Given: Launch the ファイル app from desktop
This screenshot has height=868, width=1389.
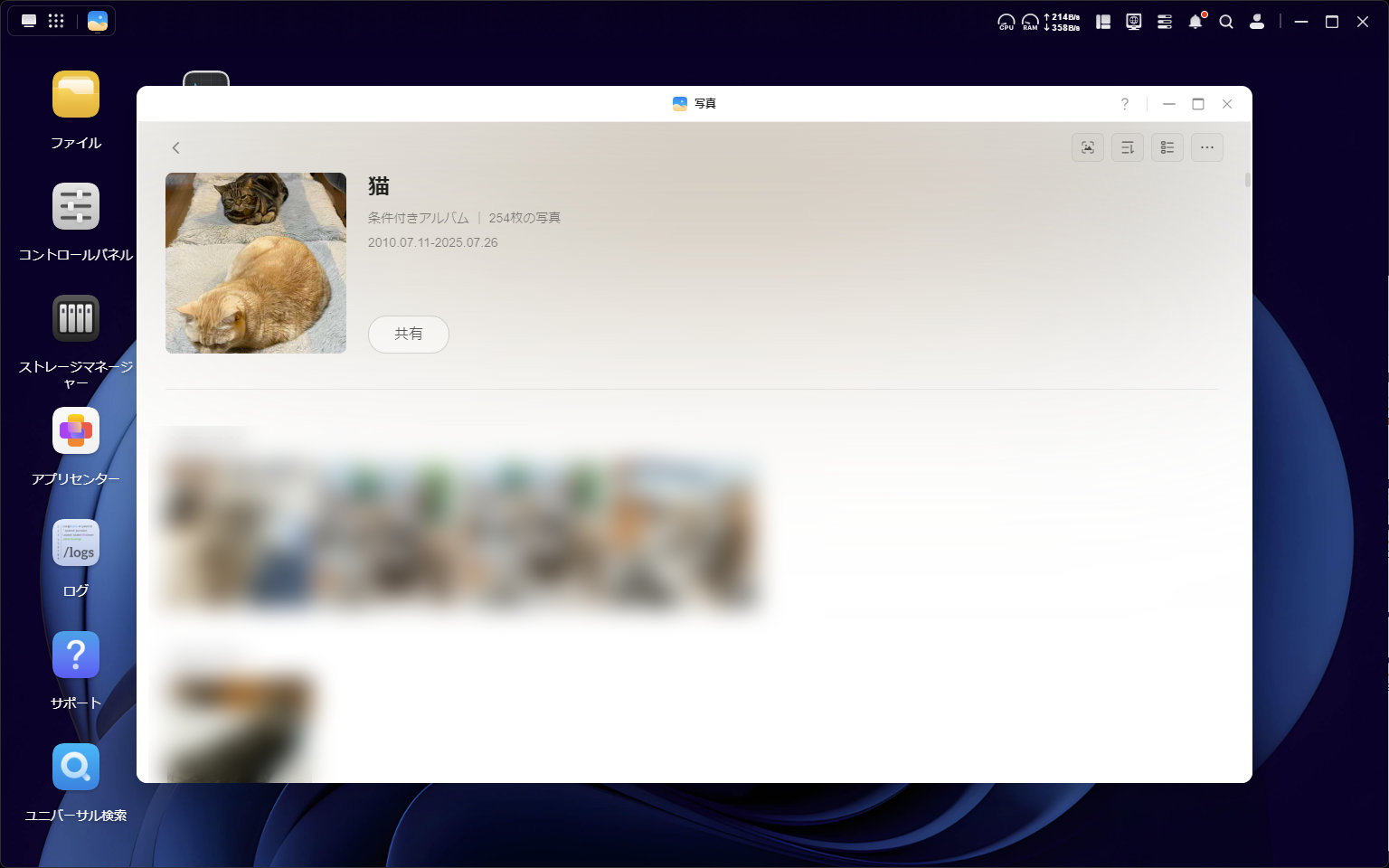Looking at the screenshot, I should [76, 95].
